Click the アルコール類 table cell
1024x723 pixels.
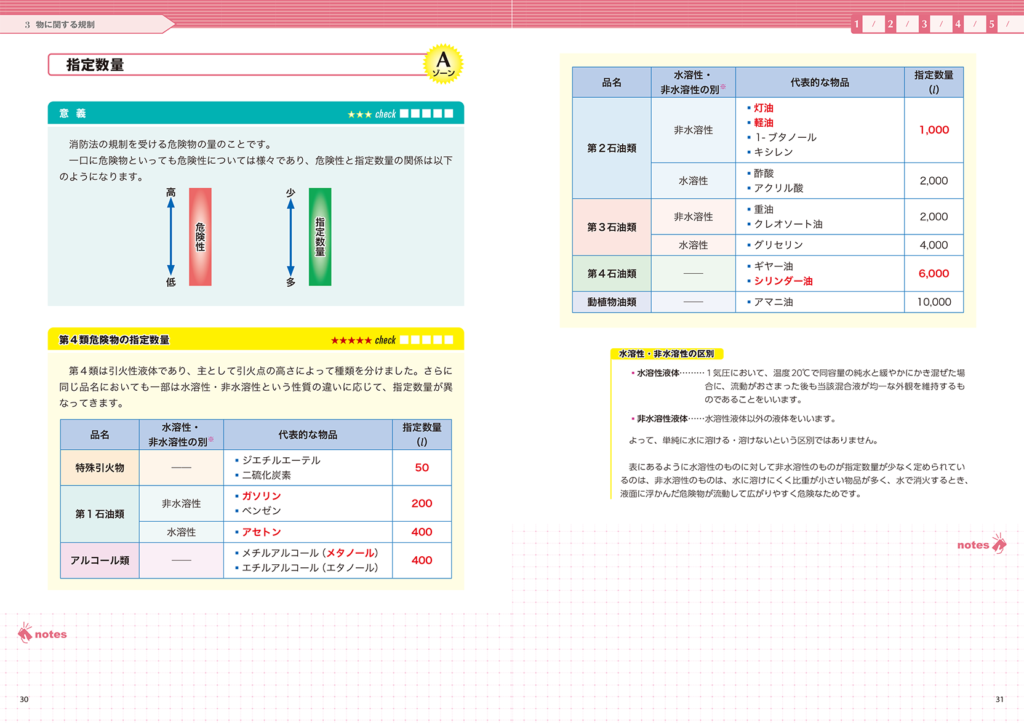pos(100,560)
